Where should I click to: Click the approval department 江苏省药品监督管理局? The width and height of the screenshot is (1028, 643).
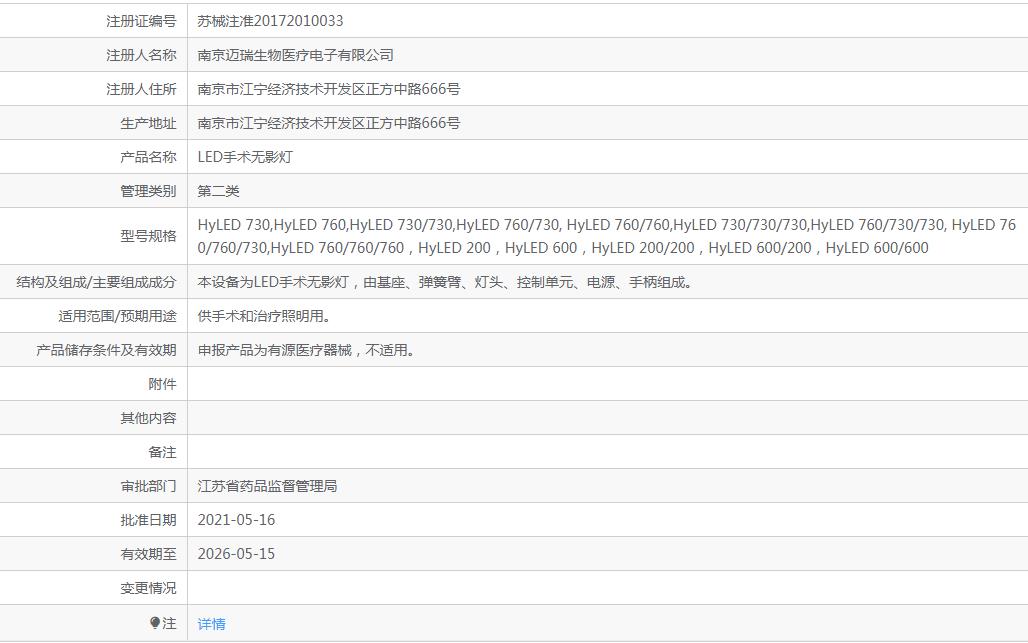coord(267,486)
